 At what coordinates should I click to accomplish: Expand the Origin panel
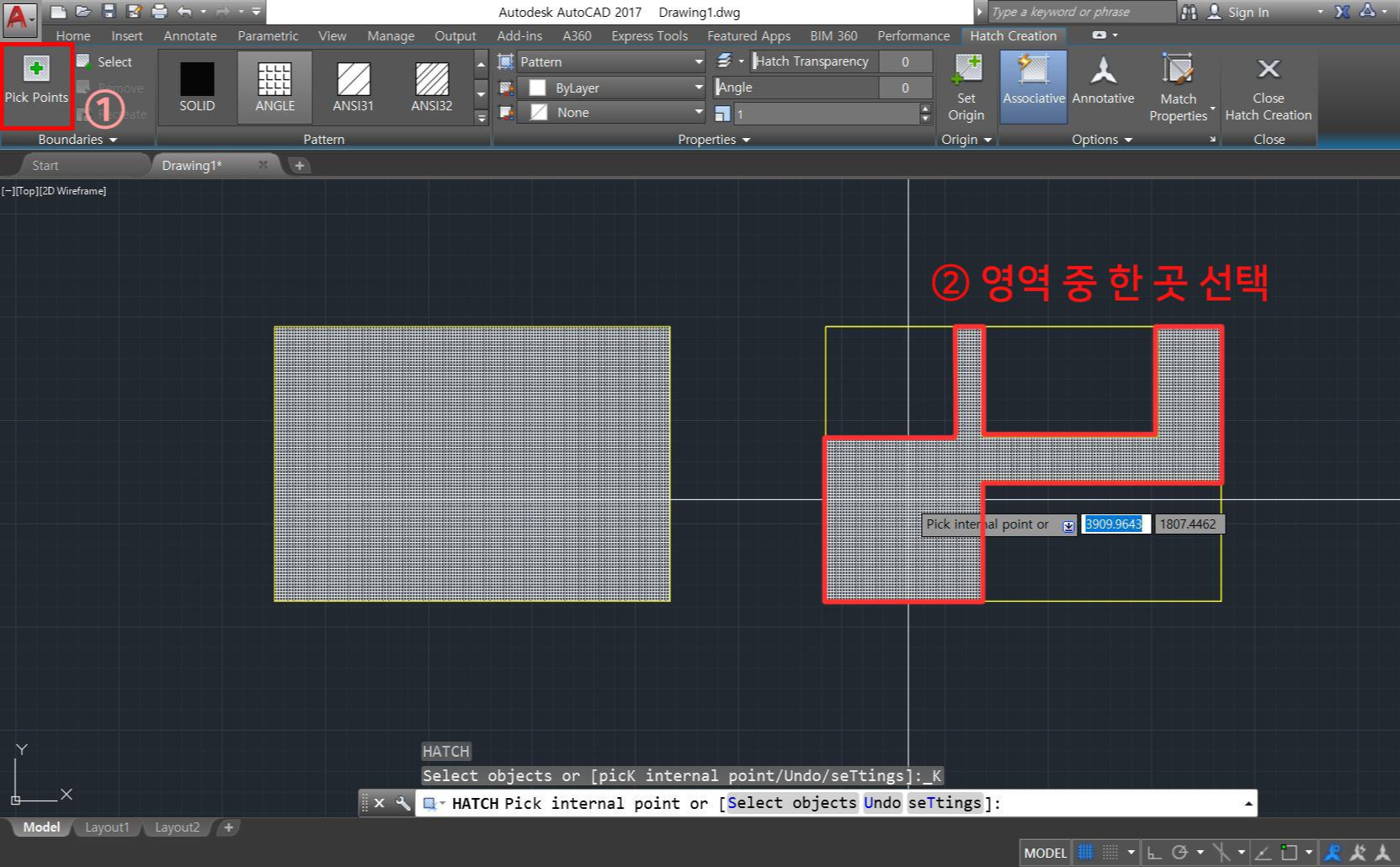[966, 139]
